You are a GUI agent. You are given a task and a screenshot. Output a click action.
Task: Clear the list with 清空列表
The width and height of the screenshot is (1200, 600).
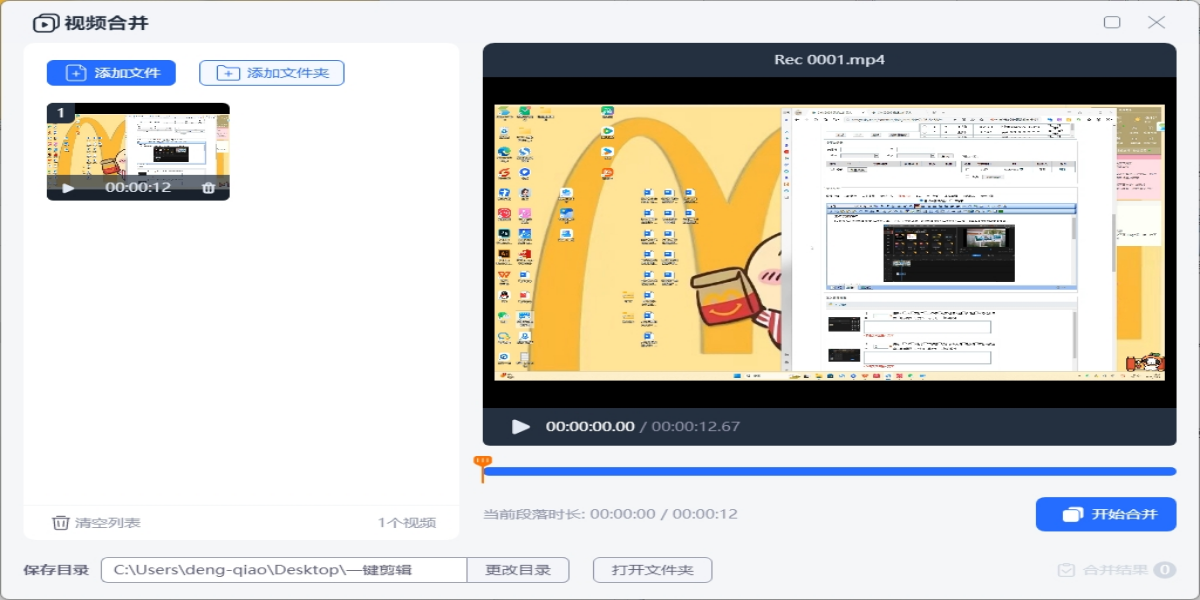point(96,522)
